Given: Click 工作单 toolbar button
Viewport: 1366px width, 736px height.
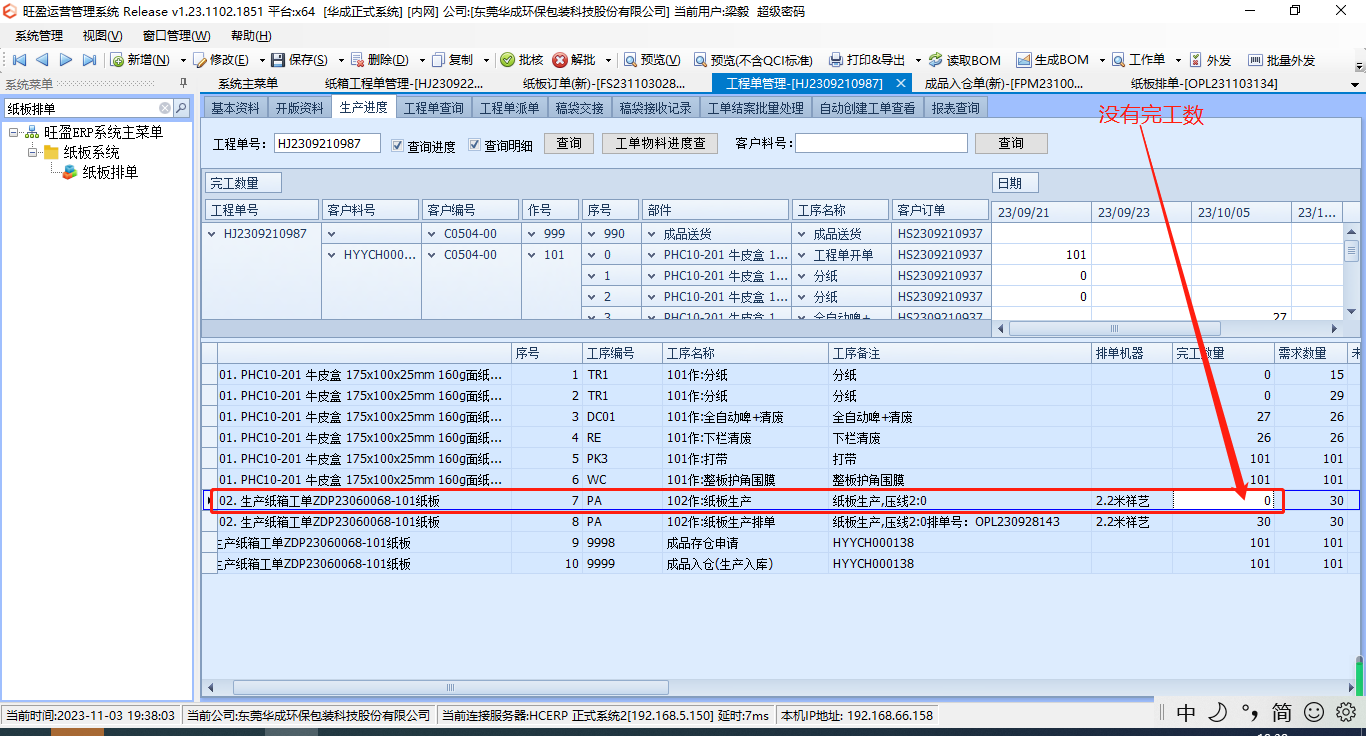Looking at the screenshot, I should pyautogui.click(x=1138, y=60).
